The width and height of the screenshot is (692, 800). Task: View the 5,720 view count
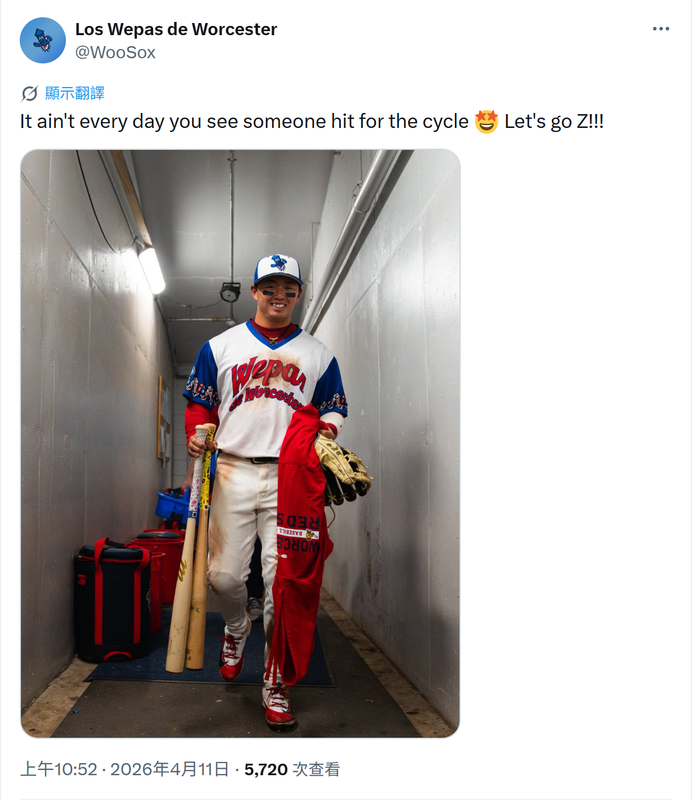(x=266, y=769)
